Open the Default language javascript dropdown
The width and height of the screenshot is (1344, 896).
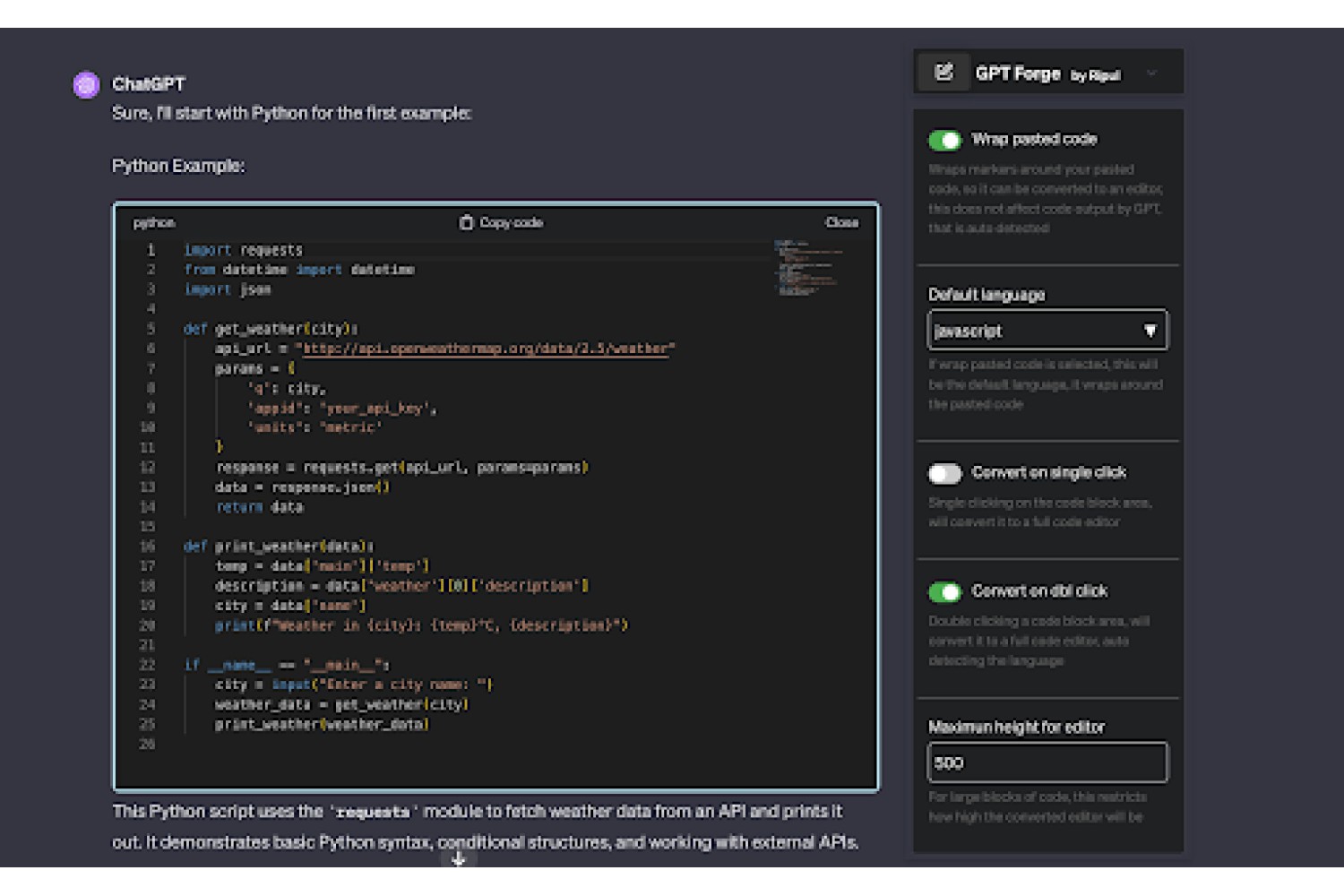pos(1047,331)
